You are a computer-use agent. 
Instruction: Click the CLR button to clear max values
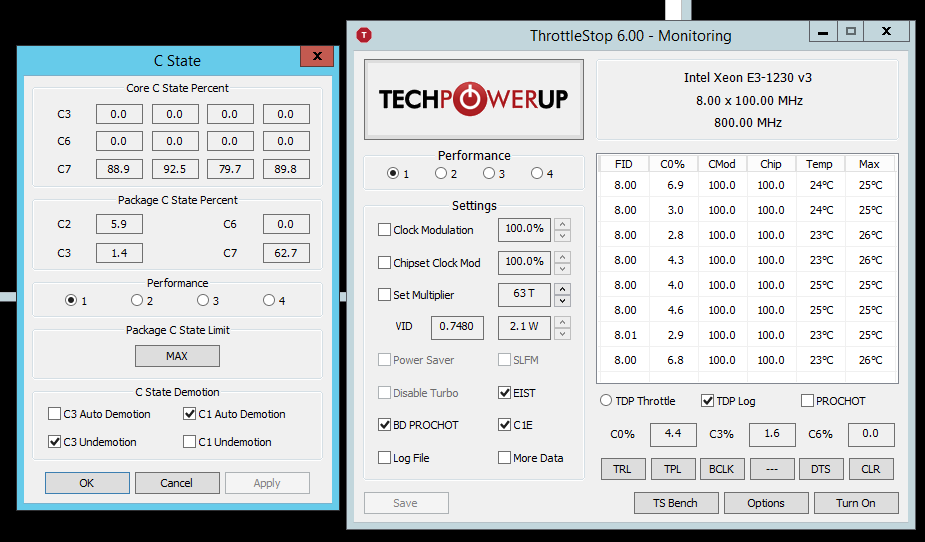tap(871, 469)
